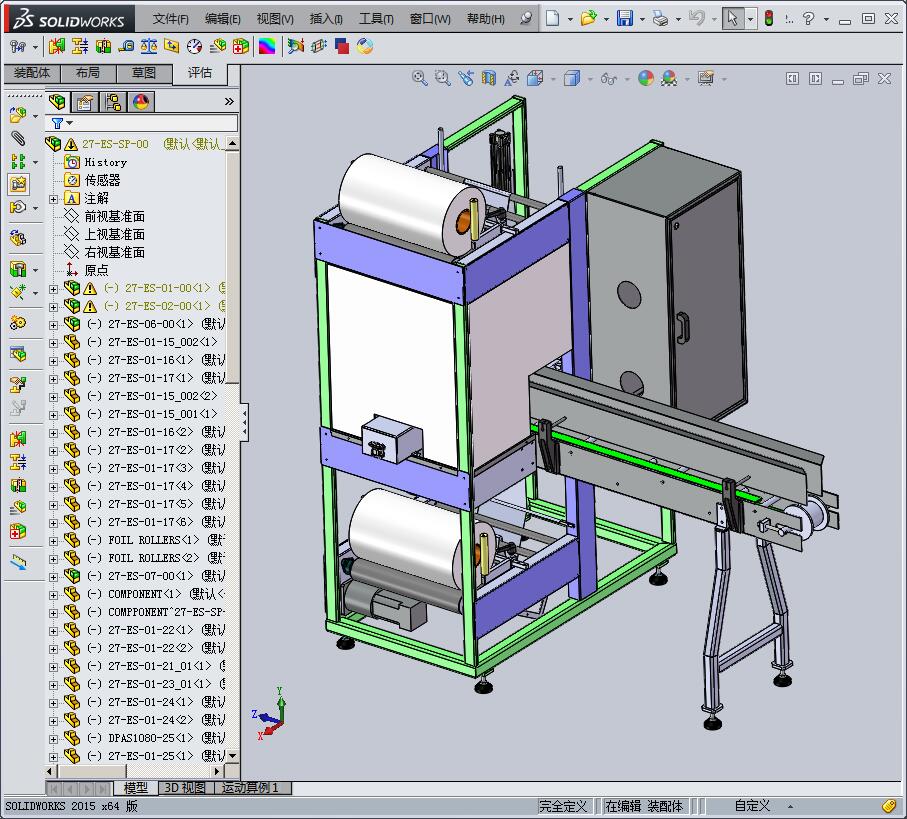Open Section Properties tool

coord(172,46)
